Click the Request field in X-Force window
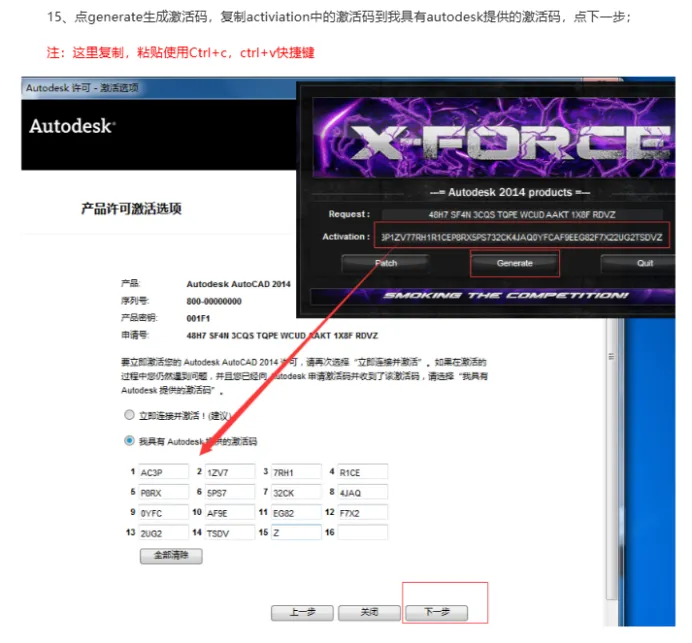Screen dimensions: 692x643 522,214
